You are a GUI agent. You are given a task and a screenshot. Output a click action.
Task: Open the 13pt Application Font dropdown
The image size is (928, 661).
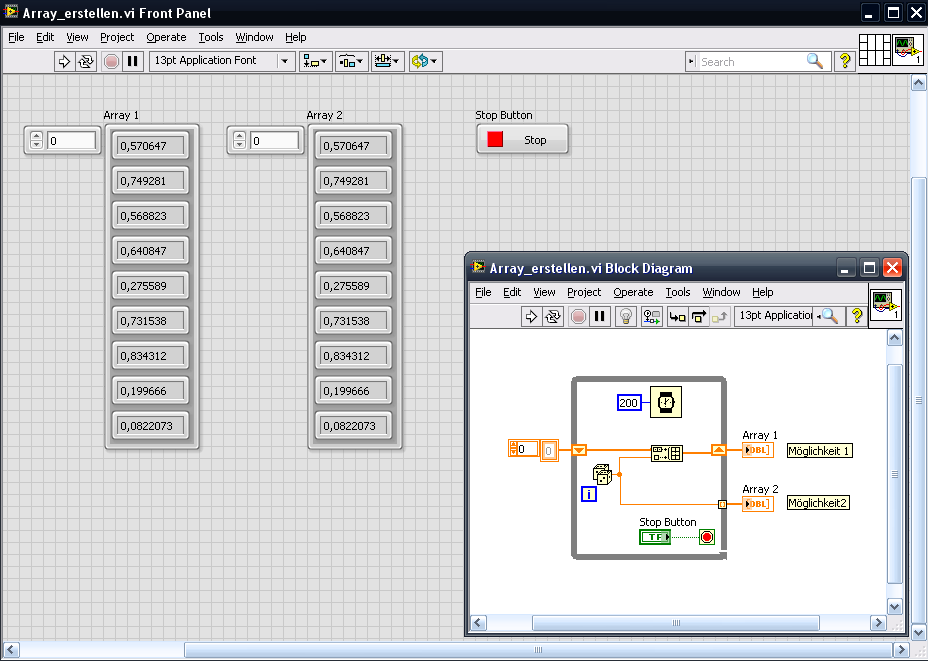pos(222,61)
